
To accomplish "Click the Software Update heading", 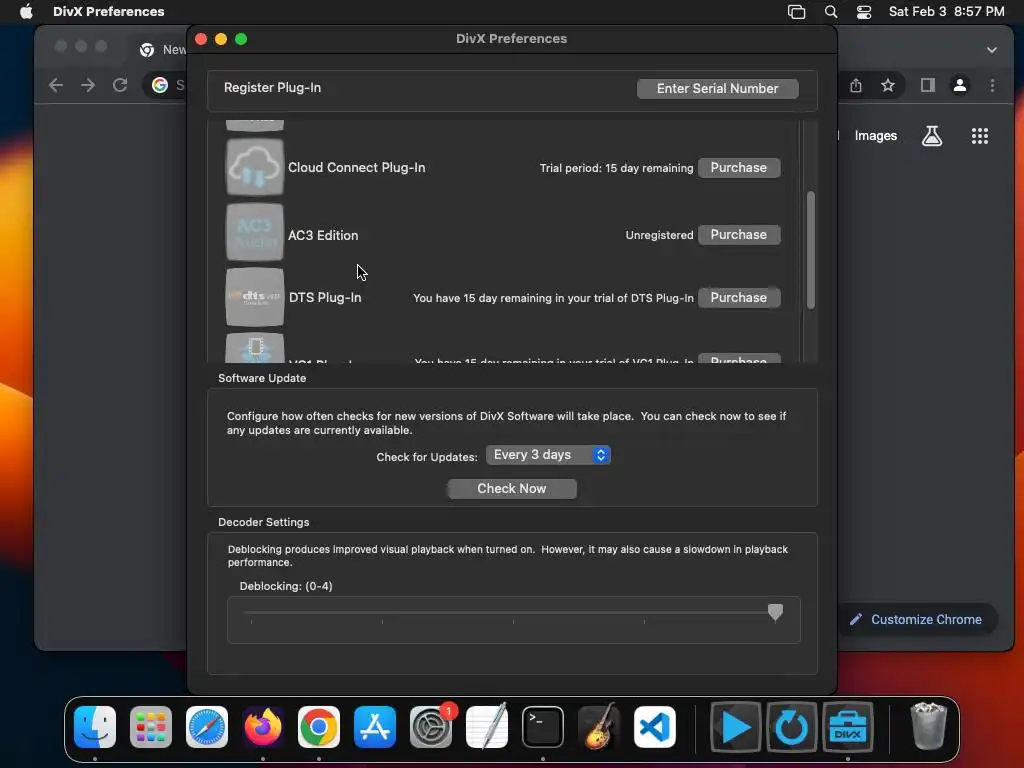I will (262, 378).
